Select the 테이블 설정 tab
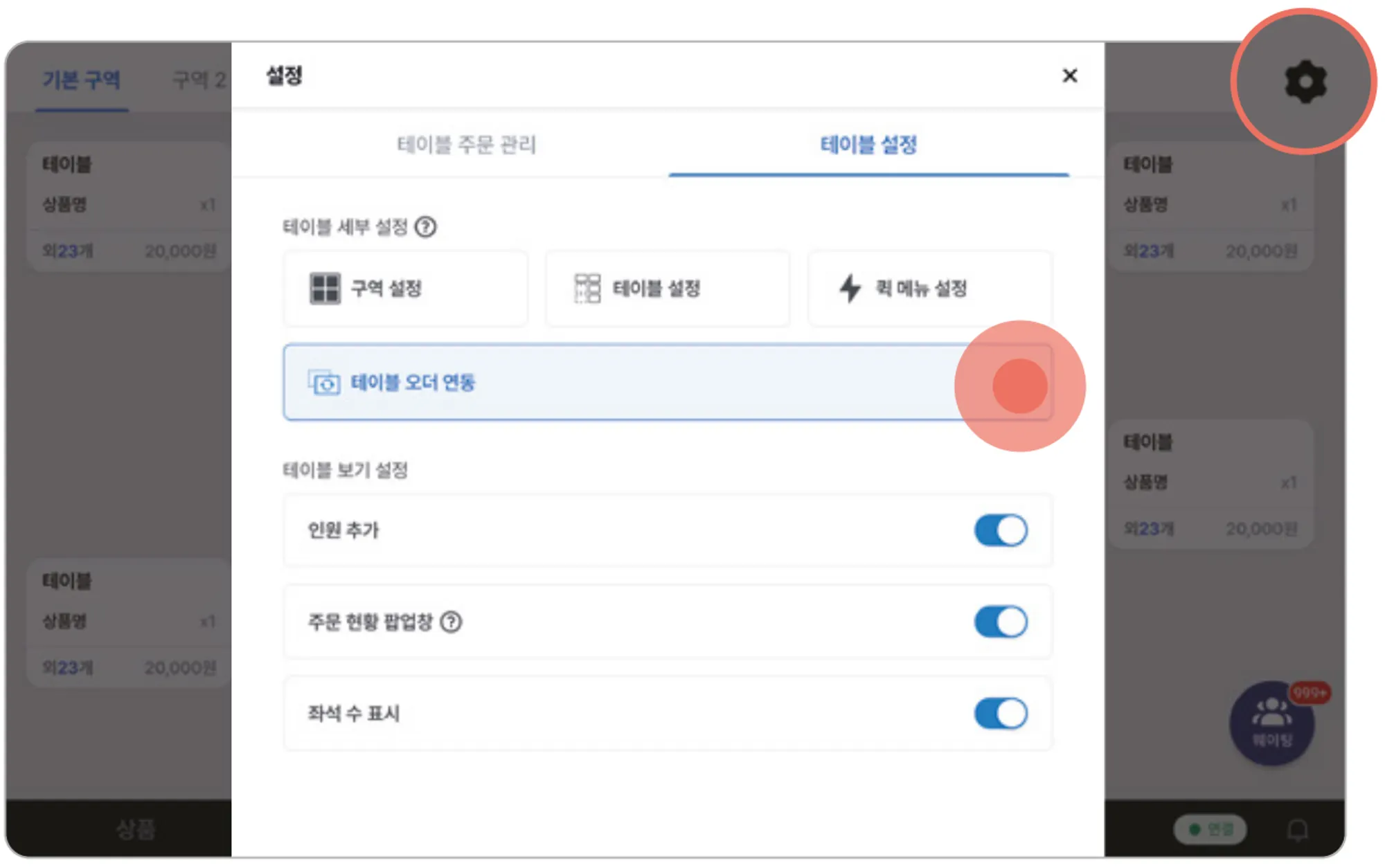This screenshot has height=868, width=1385. (868, 145)
